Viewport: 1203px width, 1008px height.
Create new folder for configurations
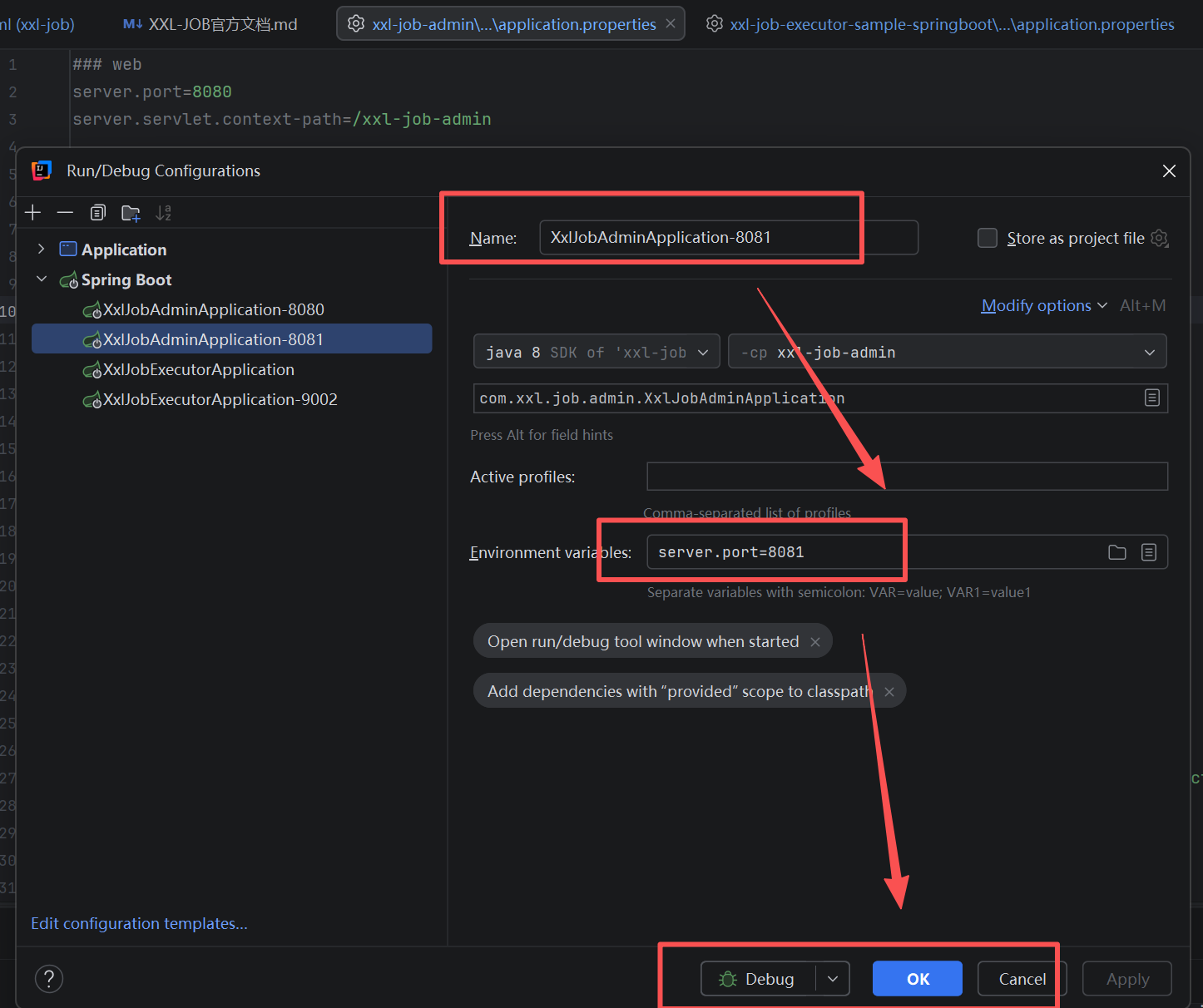(x=131, y=213)
